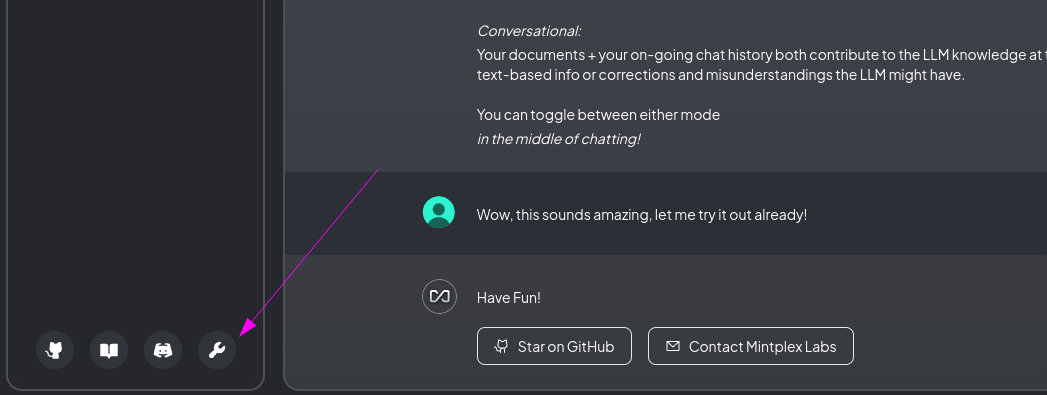Click the envelope icon in Contact Mintplex Labs
1047x395 pixels.
coord(673,346)
